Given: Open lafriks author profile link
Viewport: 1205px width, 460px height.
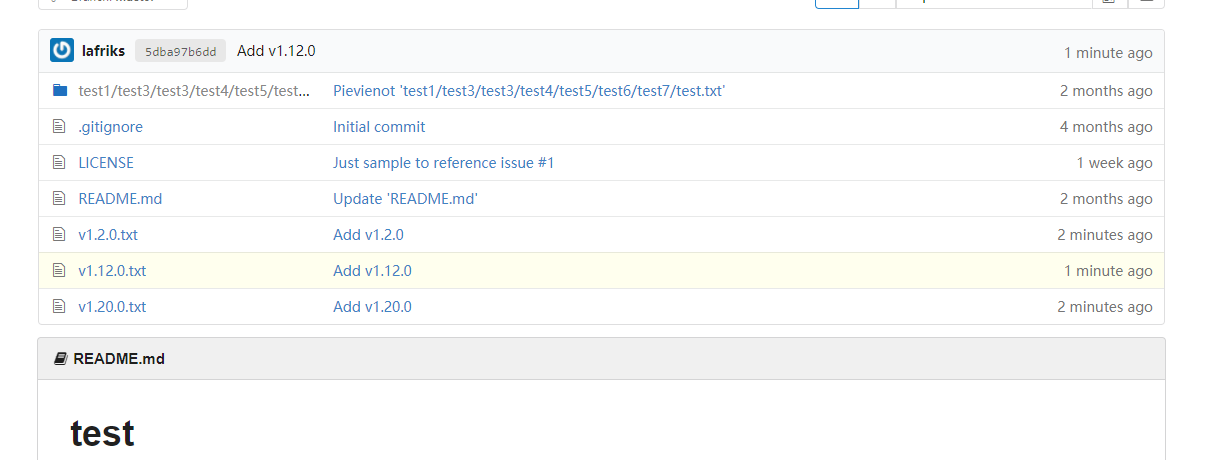Looking at the screenshot, I should [103, 51].
